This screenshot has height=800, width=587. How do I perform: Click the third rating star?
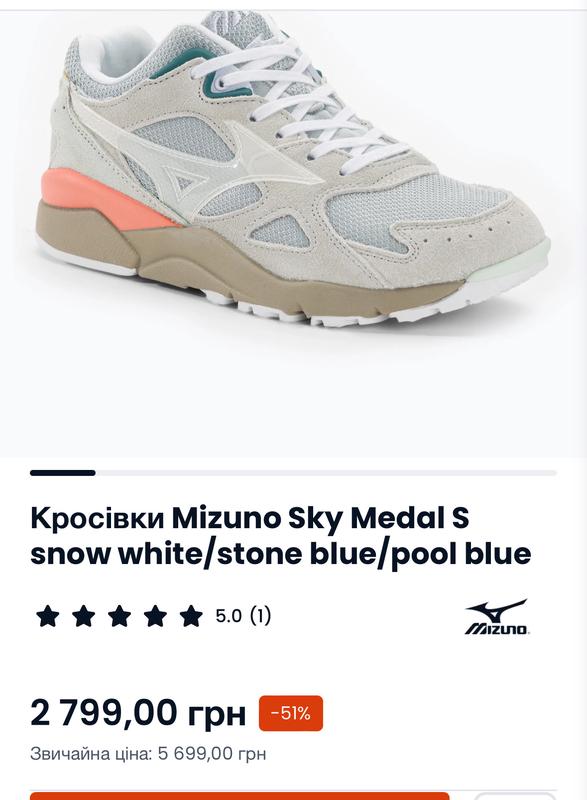click(x=119, y=616)
